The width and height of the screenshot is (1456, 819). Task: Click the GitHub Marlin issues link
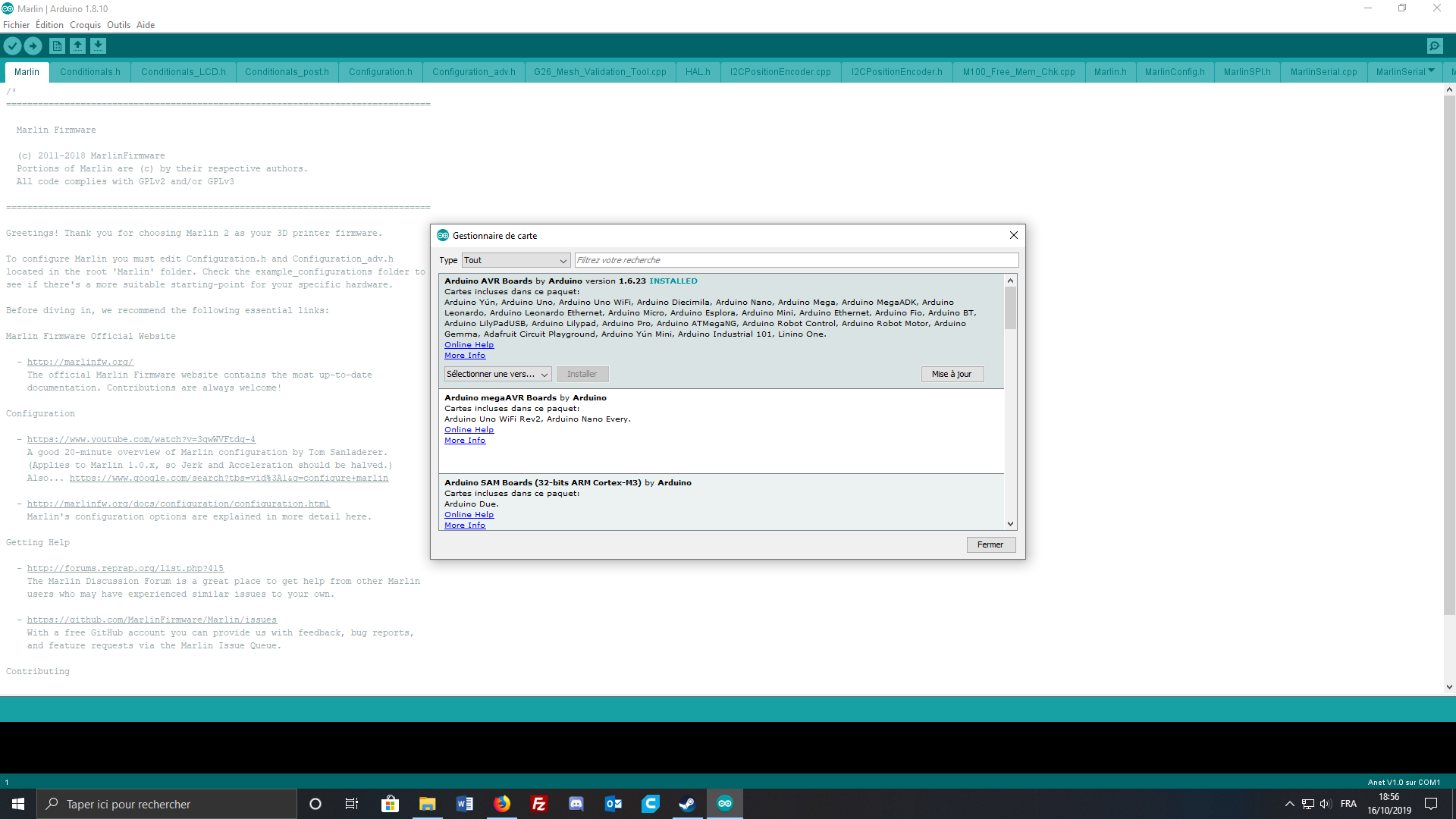click(152, 620)
